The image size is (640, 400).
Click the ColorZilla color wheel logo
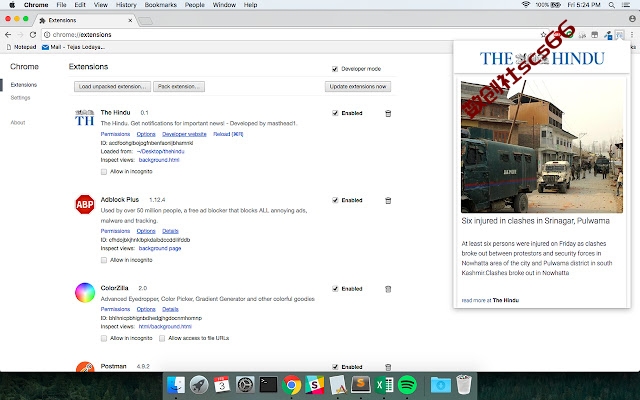(84, 293)
